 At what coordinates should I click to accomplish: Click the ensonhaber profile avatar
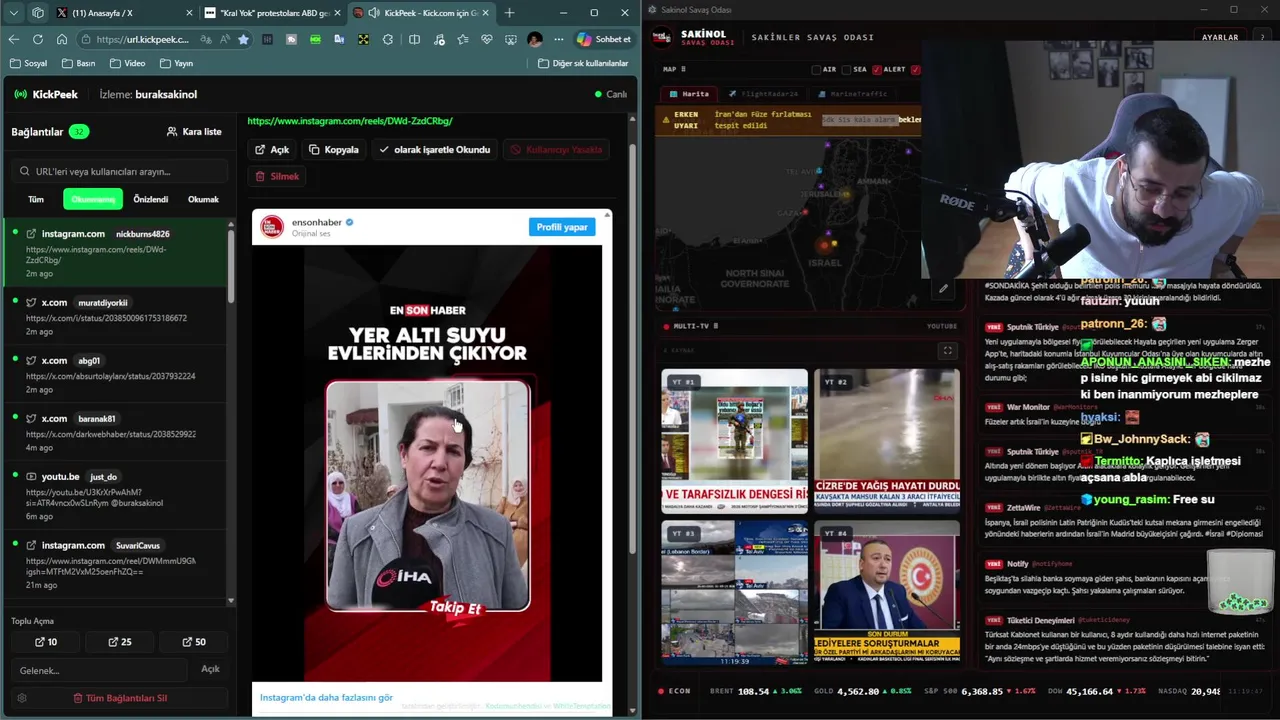pos(272,227)
